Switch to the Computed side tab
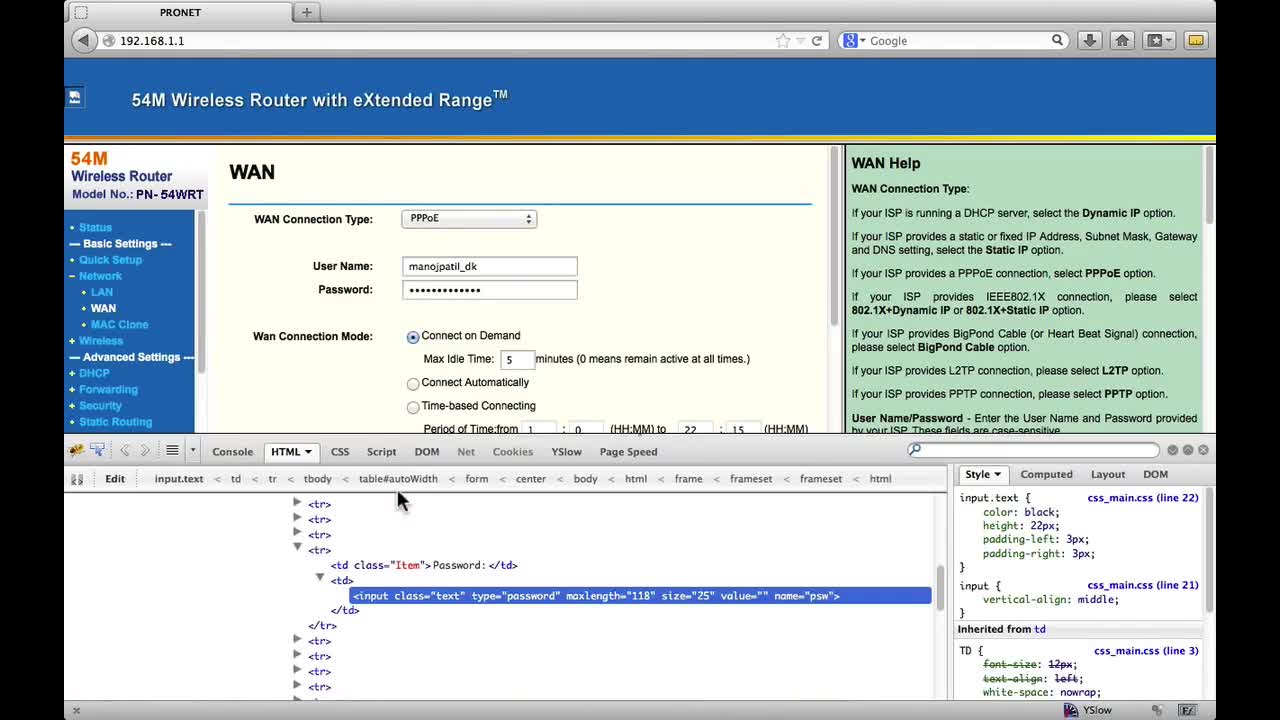The width and height of the screenshot is (1280, 720). tap(1046, 474)
